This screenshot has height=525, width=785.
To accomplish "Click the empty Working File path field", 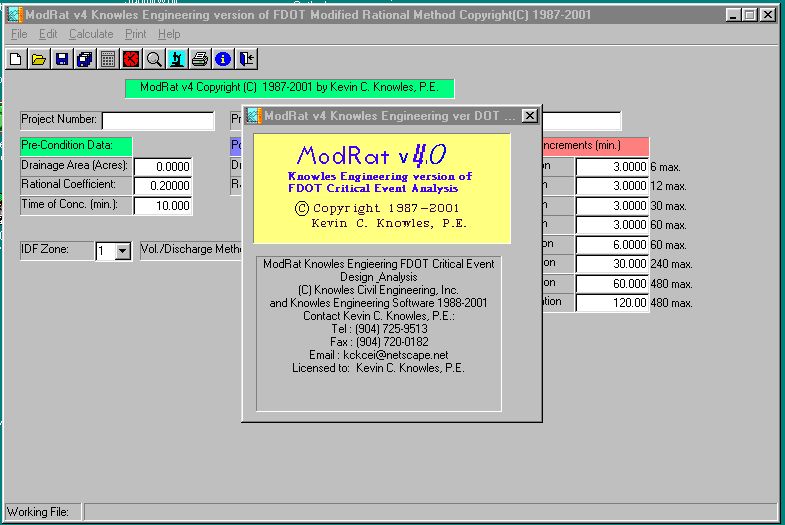I will (x=430, y=512).
